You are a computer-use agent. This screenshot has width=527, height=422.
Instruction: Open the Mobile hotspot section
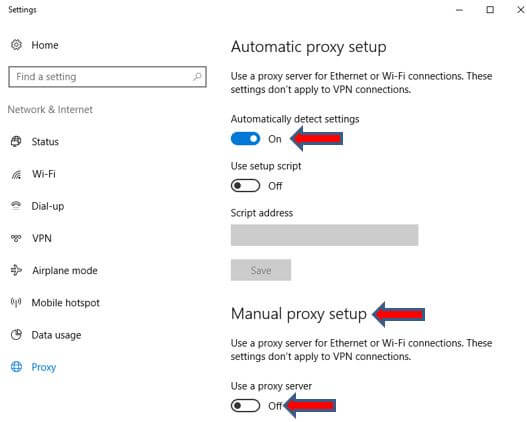pos(66,303)
